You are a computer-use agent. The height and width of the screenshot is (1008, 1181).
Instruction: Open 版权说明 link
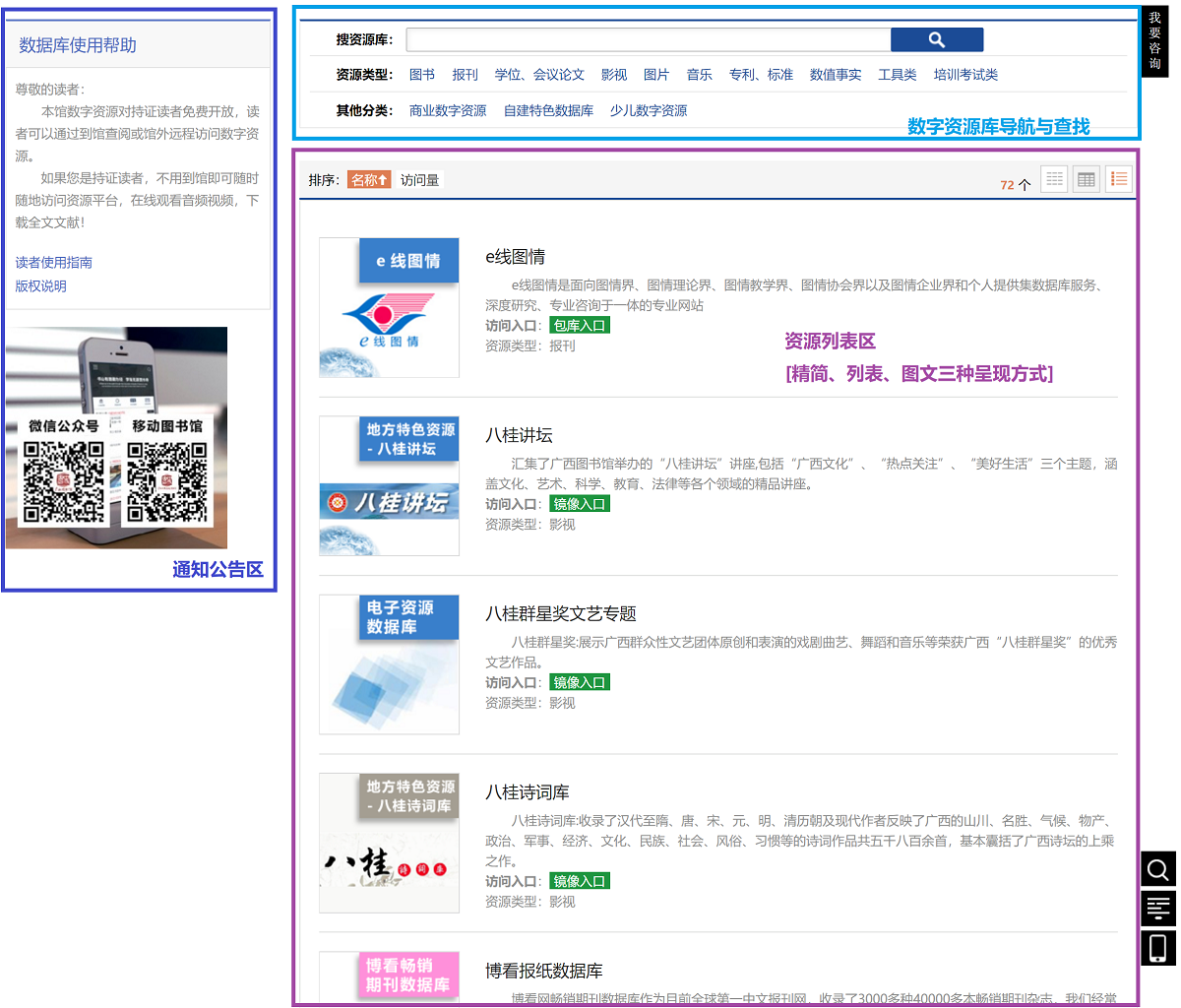[x=41, y=286]
